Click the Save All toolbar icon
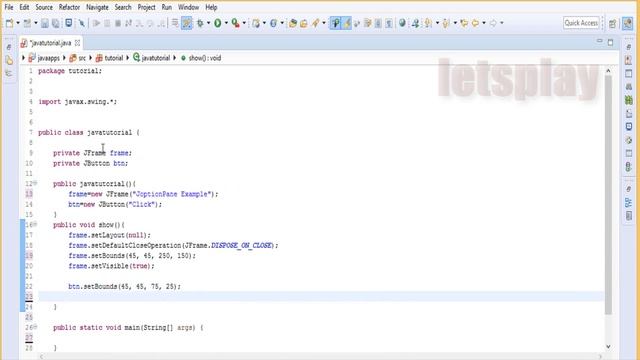Image resolution: width=640 pixels, height=360 pixels. point(56,23)
